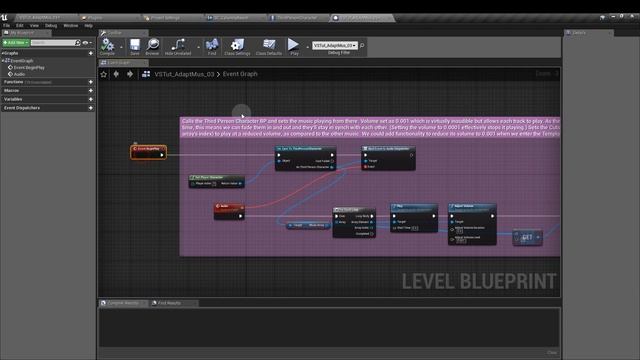Collapse the Graphs section

click(x=2, y=53)
